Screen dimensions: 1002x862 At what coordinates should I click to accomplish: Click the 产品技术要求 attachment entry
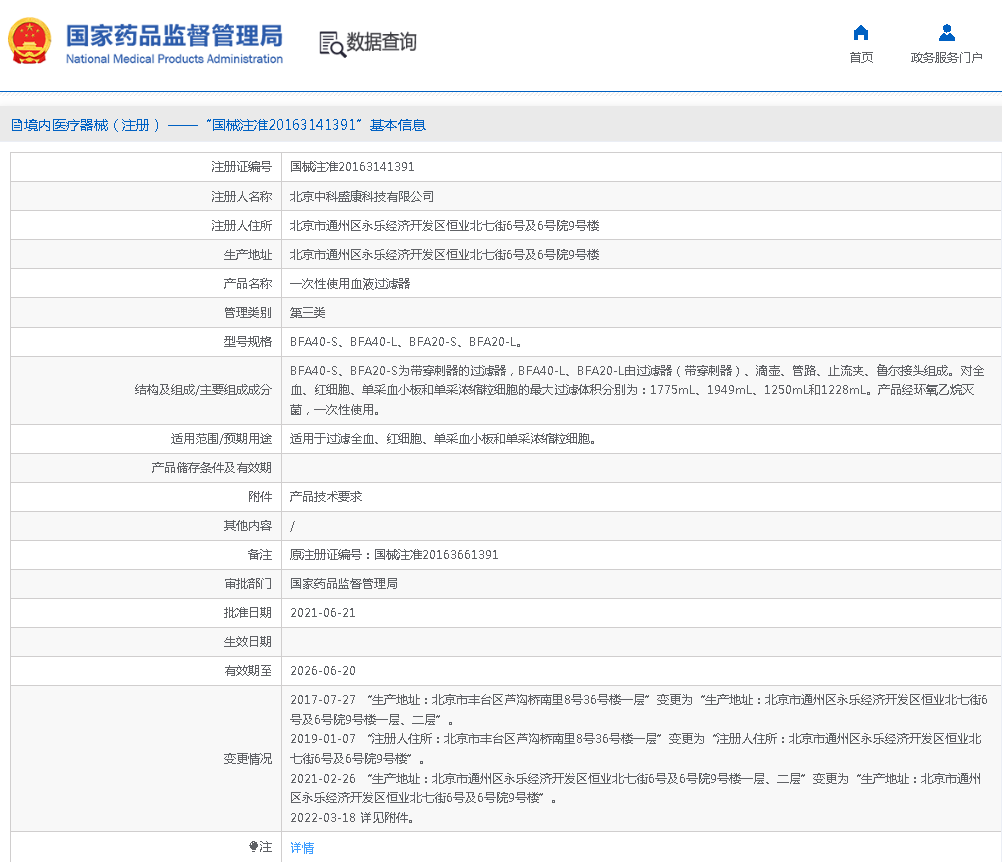tap(326, 497)
